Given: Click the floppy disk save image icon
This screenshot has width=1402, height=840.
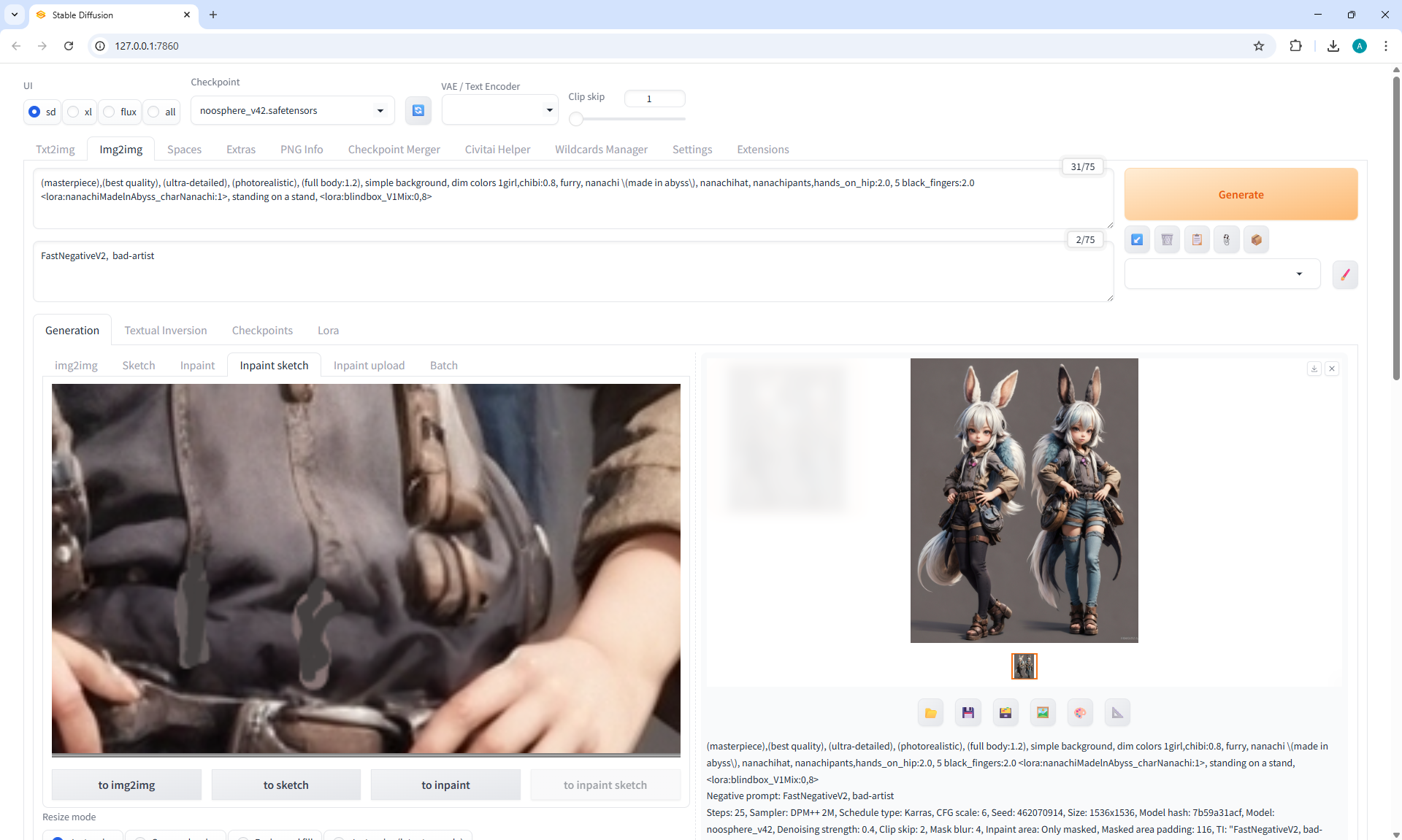Looking at the screenshot, I should (968, 713).
